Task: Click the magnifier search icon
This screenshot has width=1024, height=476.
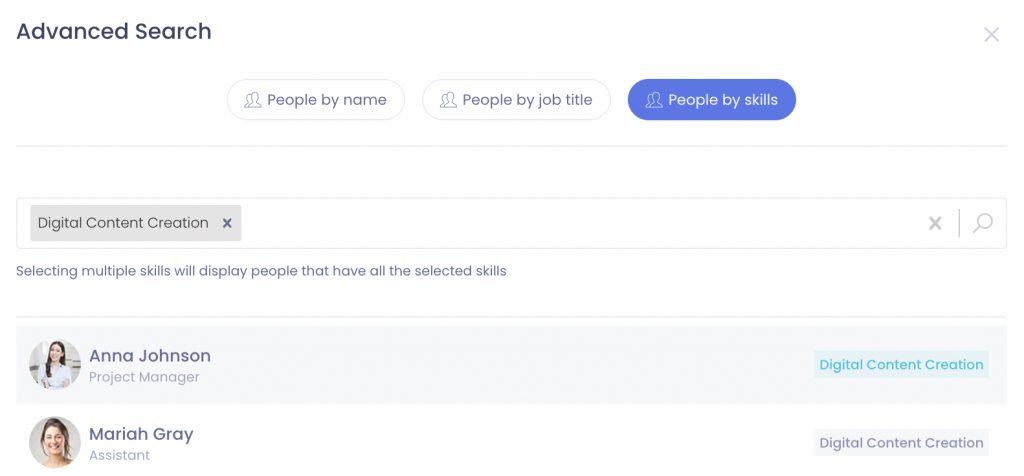Action: 983,223
